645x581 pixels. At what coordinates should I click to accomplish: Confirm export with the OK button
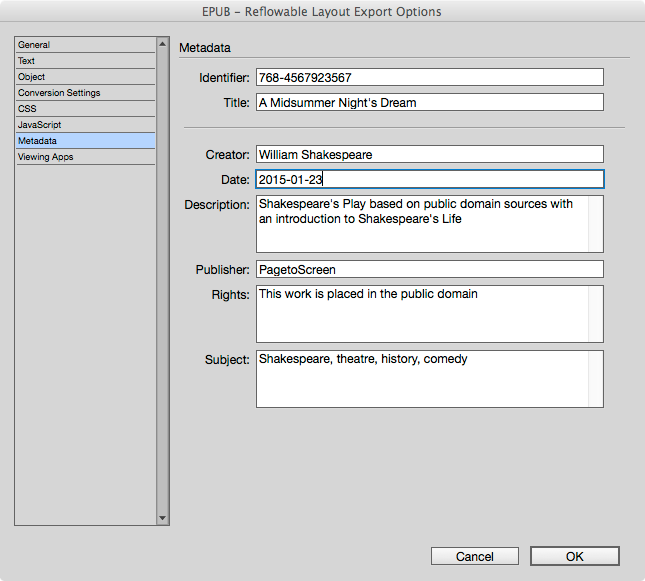pyautogui.click(x=575, y=556)
